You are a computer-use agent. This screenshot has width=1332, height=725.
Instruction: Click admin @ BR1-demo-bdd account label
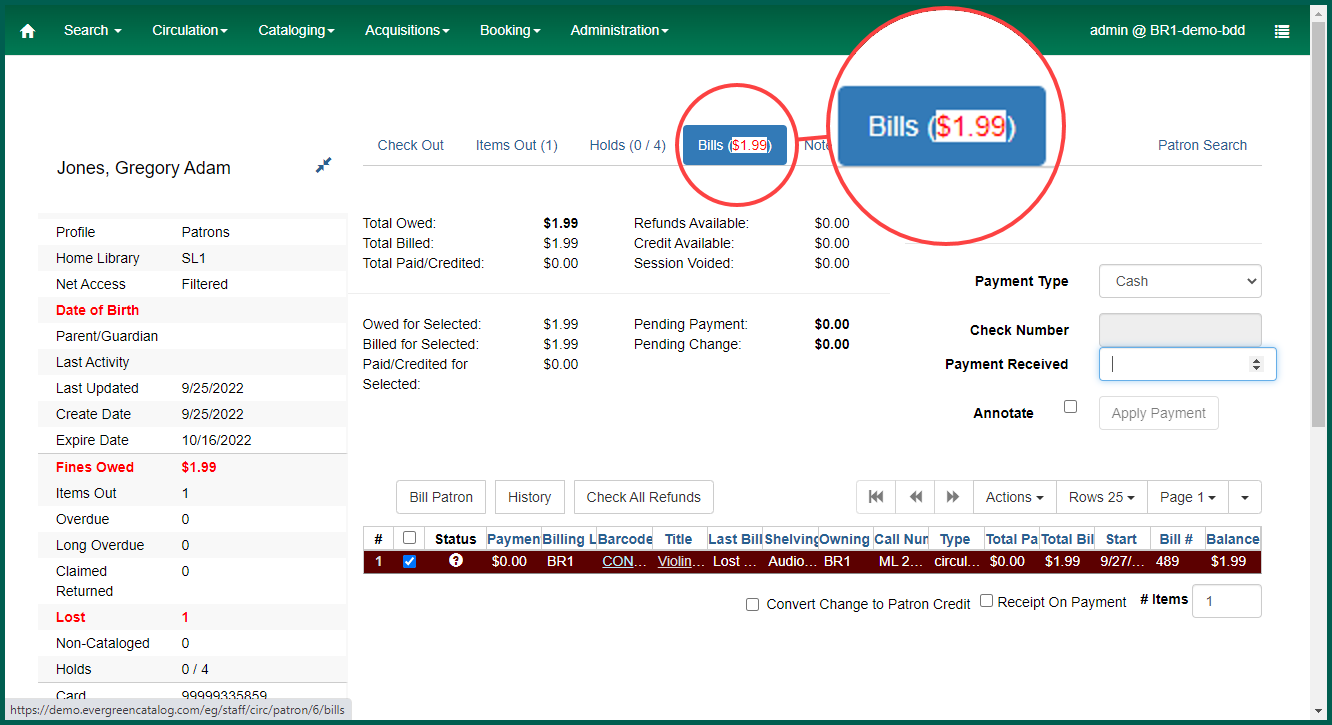point(1167,31)
